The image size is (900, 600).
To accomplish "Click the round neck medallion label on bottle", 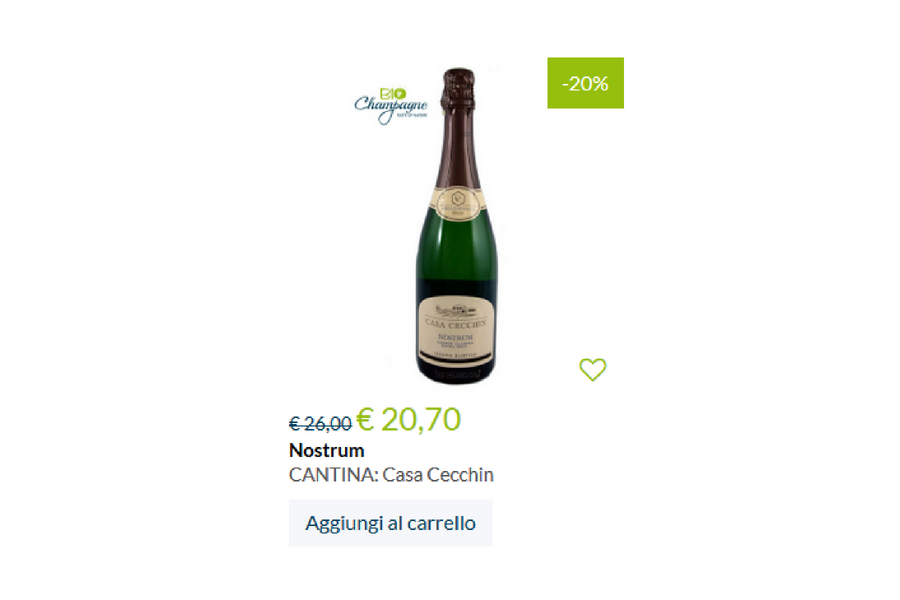I will [x=457, y=202].
